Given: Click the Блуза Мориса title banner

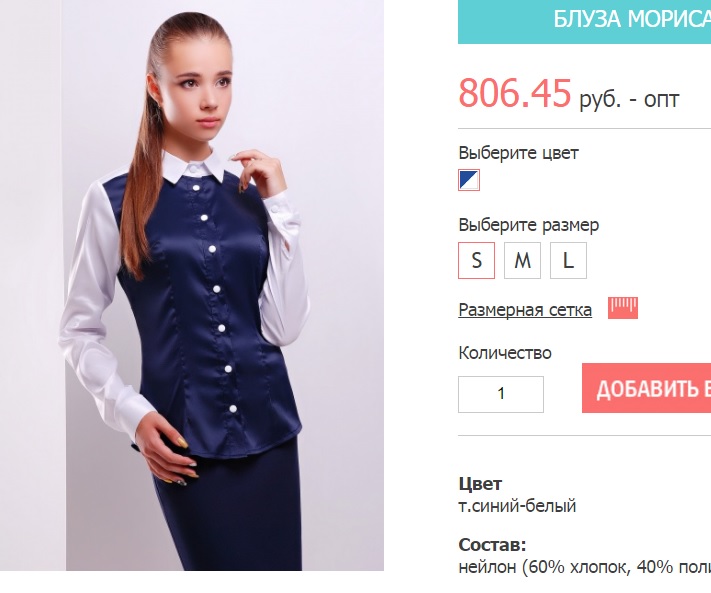Looking at the screenshot, I should click(x=584, y=20).
